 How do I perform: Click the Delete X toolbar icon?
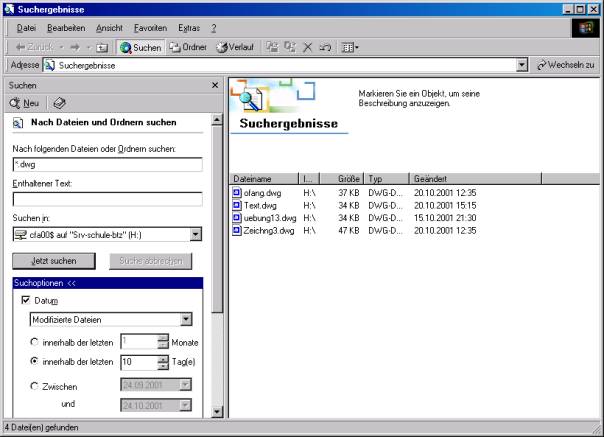click(307, 47)
